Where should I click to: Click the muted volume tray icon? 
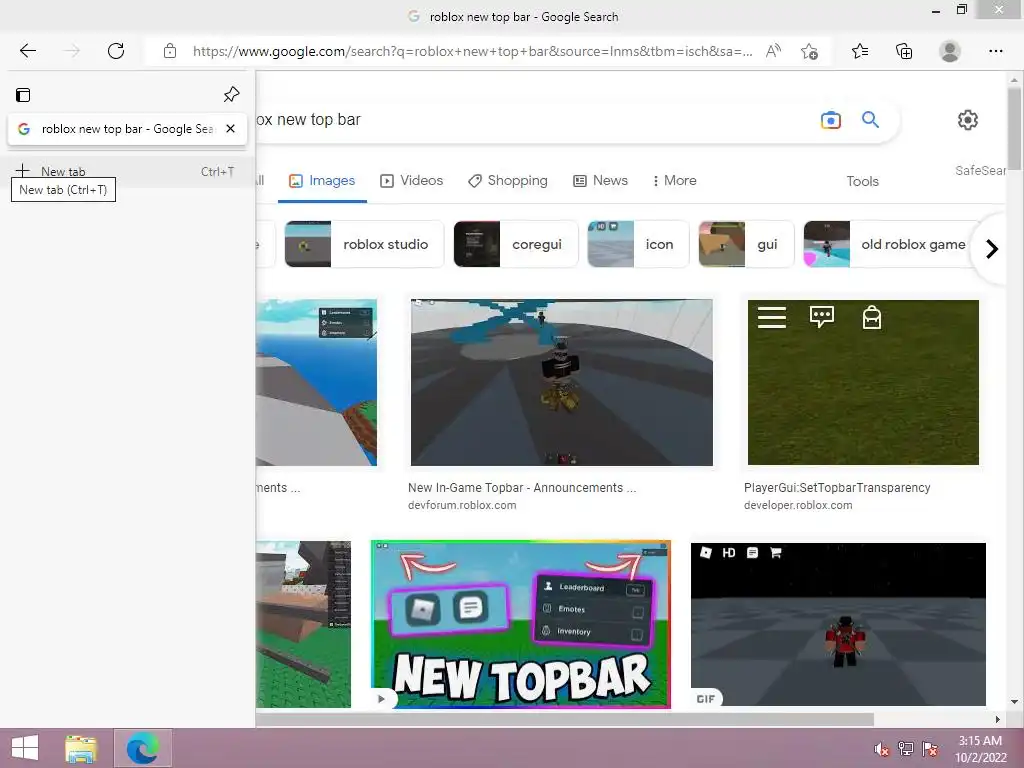pos(881,749)
